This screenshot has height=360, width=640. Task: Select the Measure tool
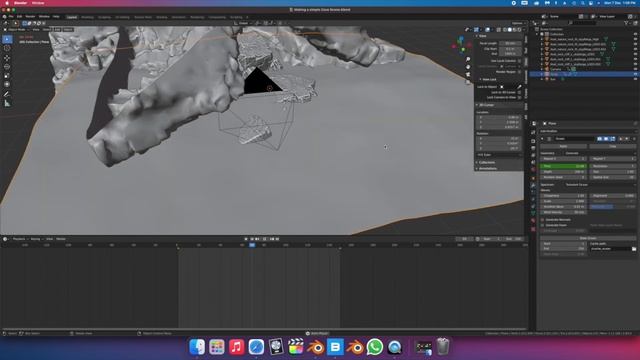point(7,104)
